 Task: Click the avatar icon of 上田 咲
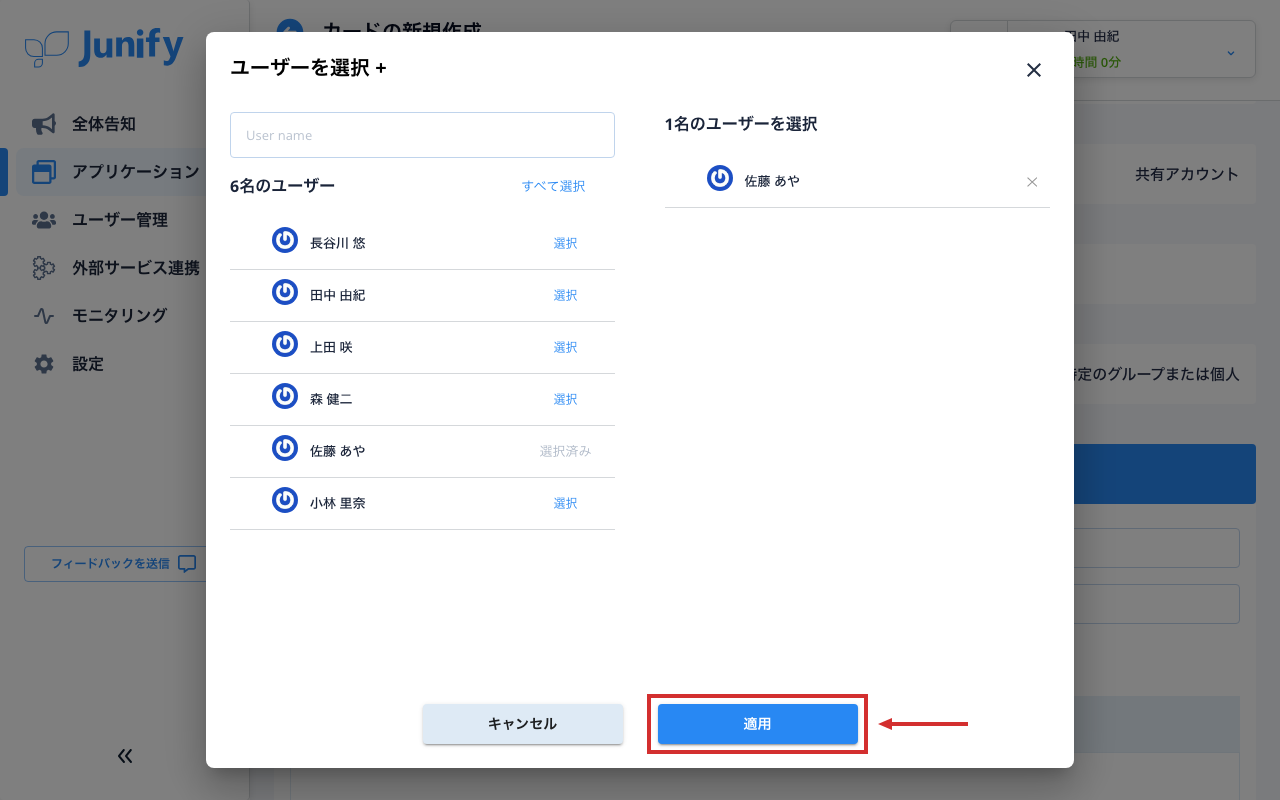tap(285, 344)
